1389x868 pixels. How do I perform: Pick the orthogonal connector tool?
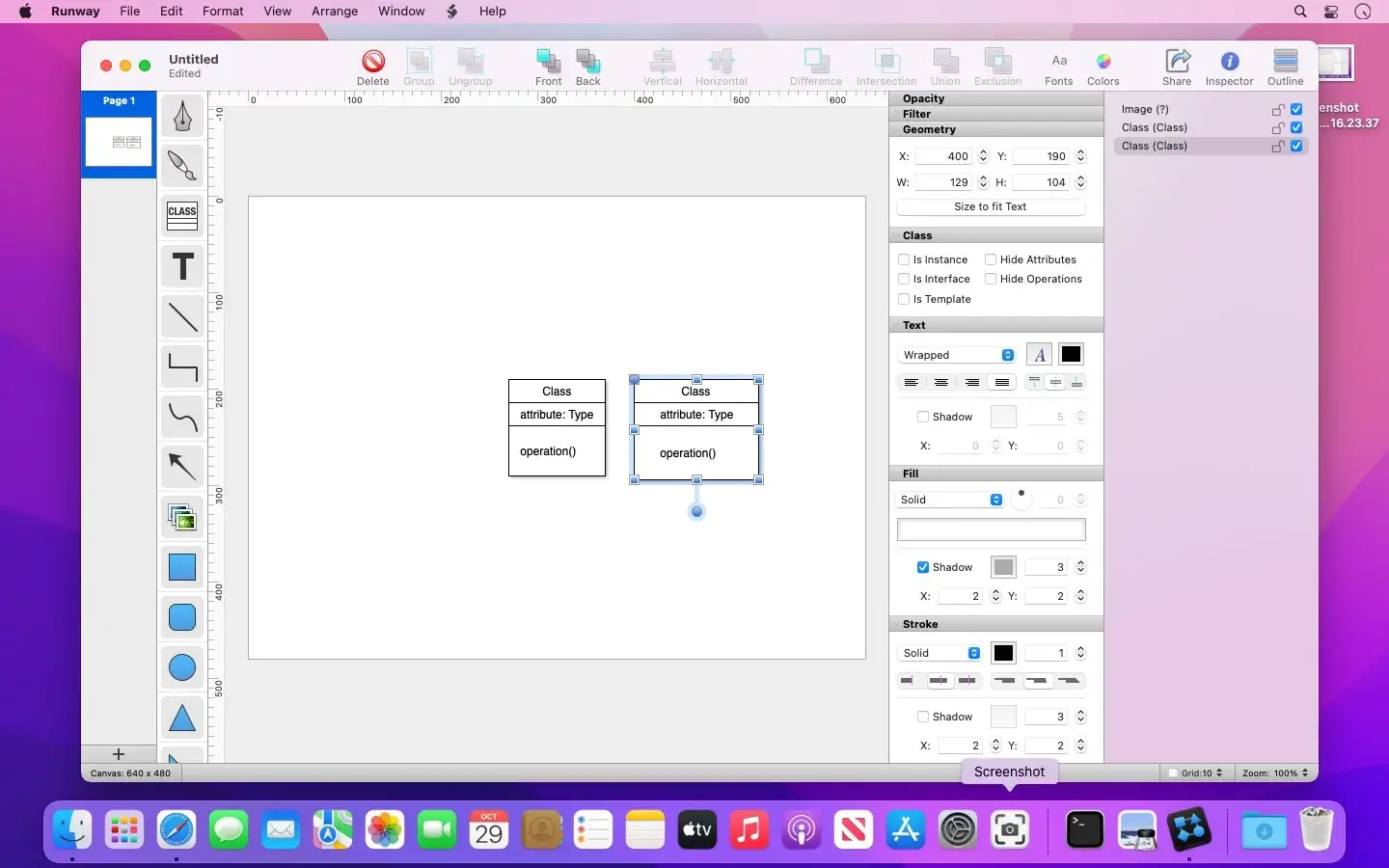coord(182,366)
